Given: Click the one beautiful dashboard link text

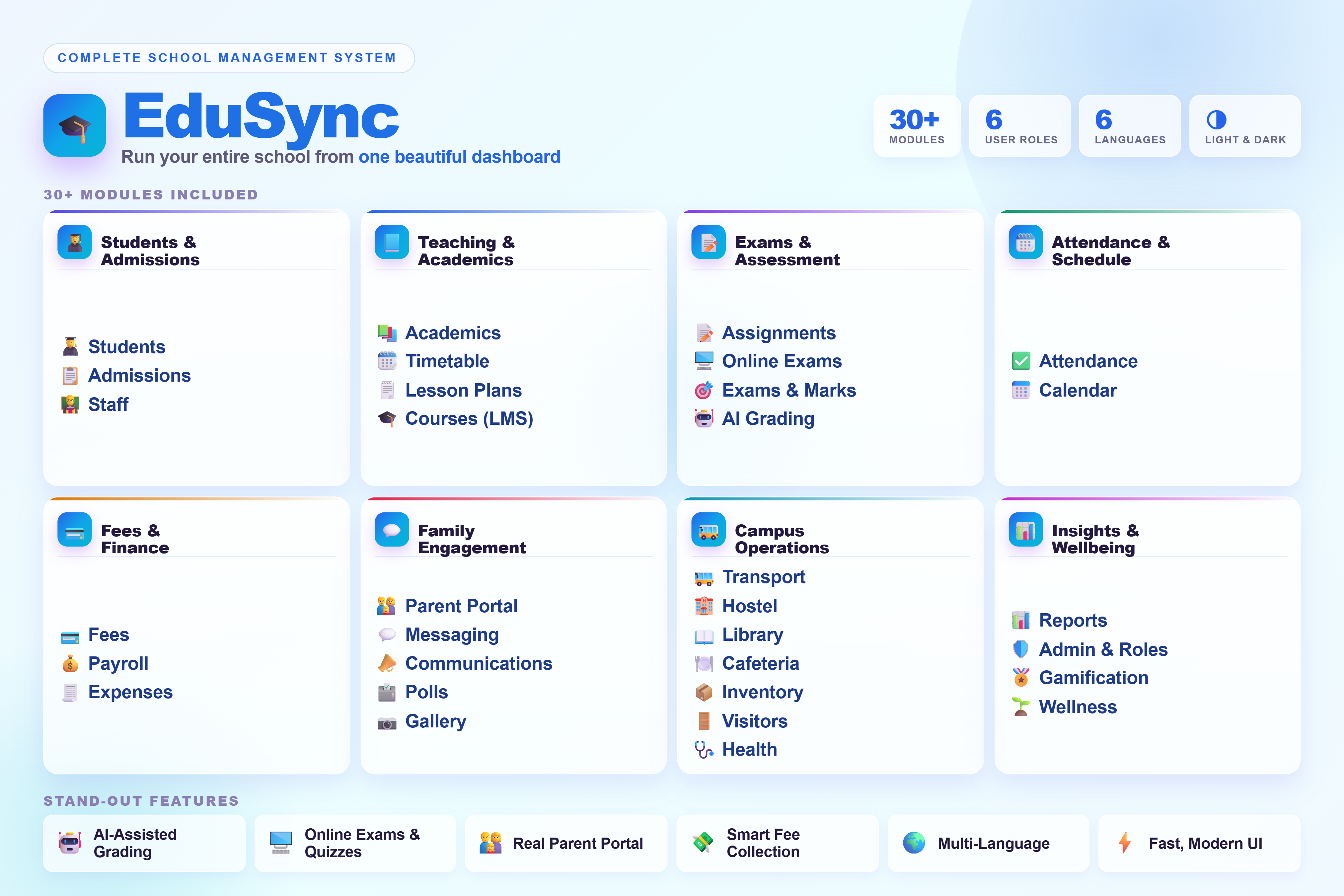Looking at the screenshot, I should click(459, 157).
